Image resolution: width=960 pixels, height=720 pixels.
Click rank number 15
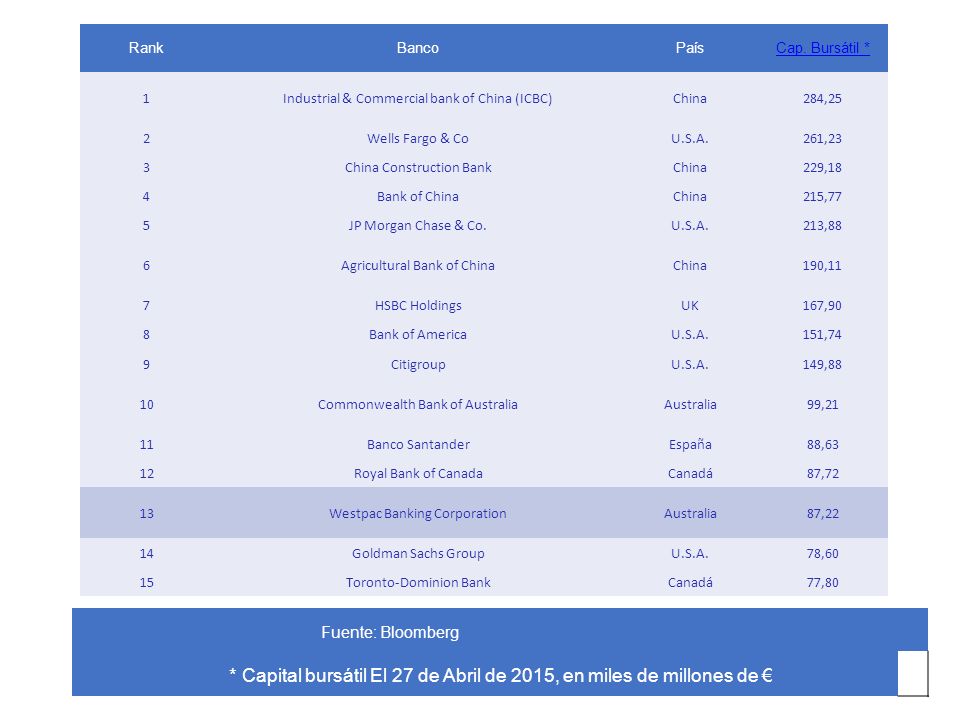click(146, 582)
